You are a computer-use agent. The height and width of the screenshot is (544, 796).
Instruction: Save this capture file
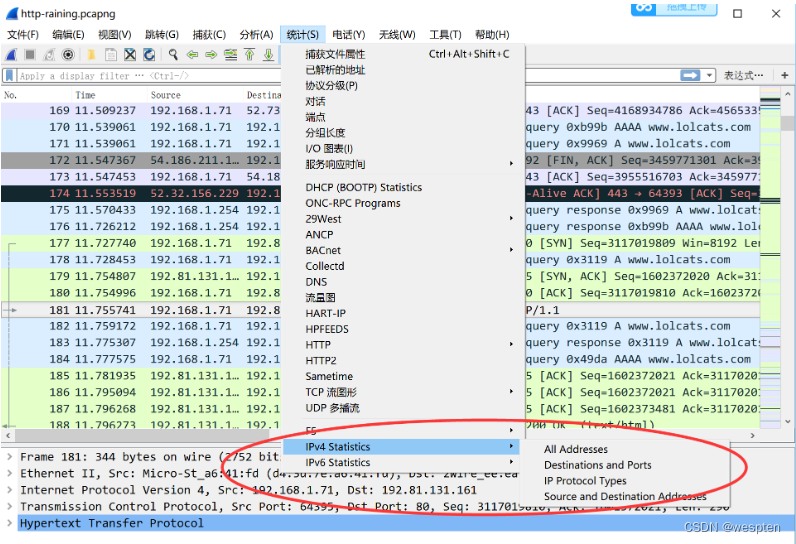tap(111, 55)
